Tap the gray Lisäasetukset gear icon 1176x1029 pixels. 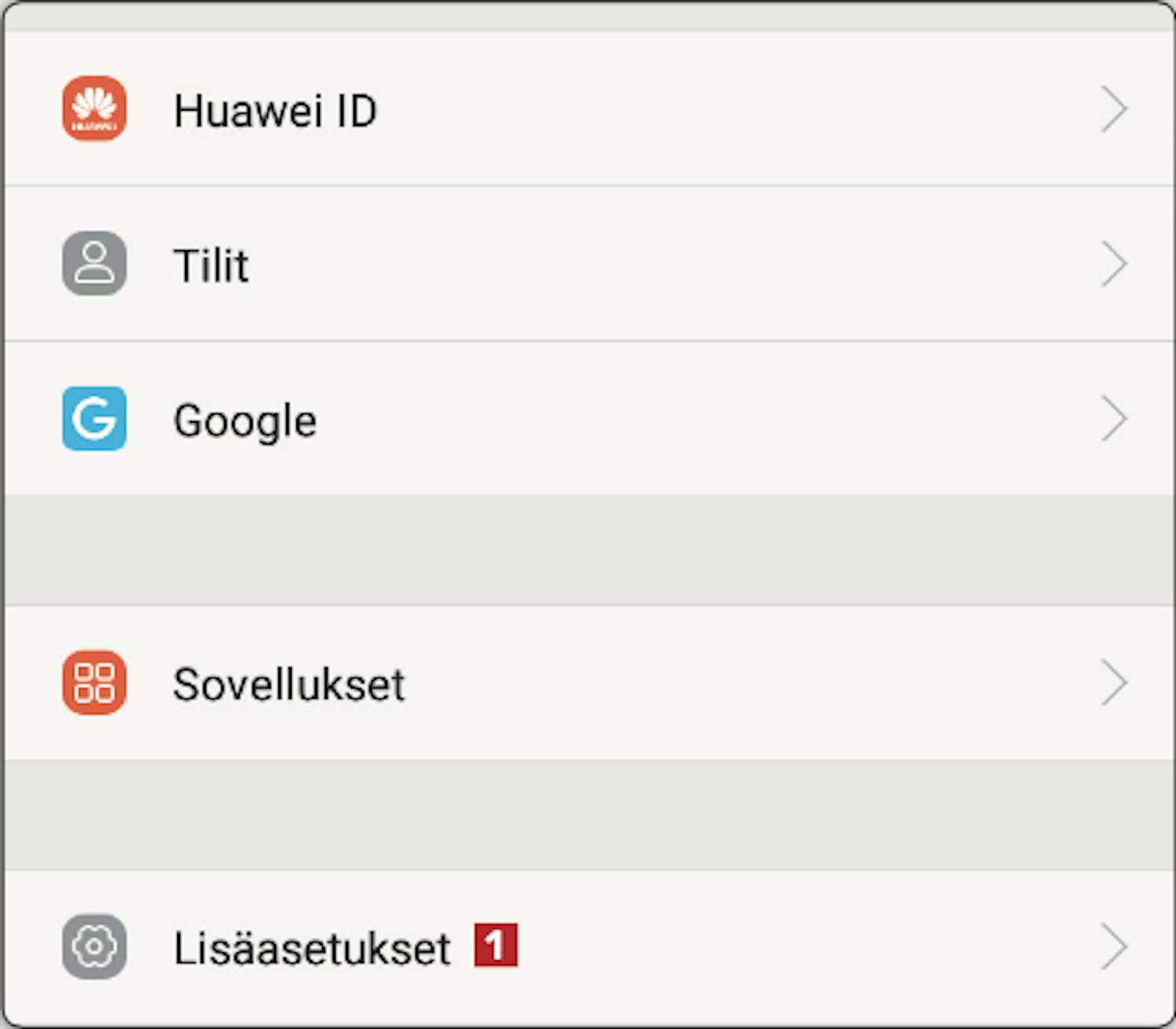click(x=94, y=947)
